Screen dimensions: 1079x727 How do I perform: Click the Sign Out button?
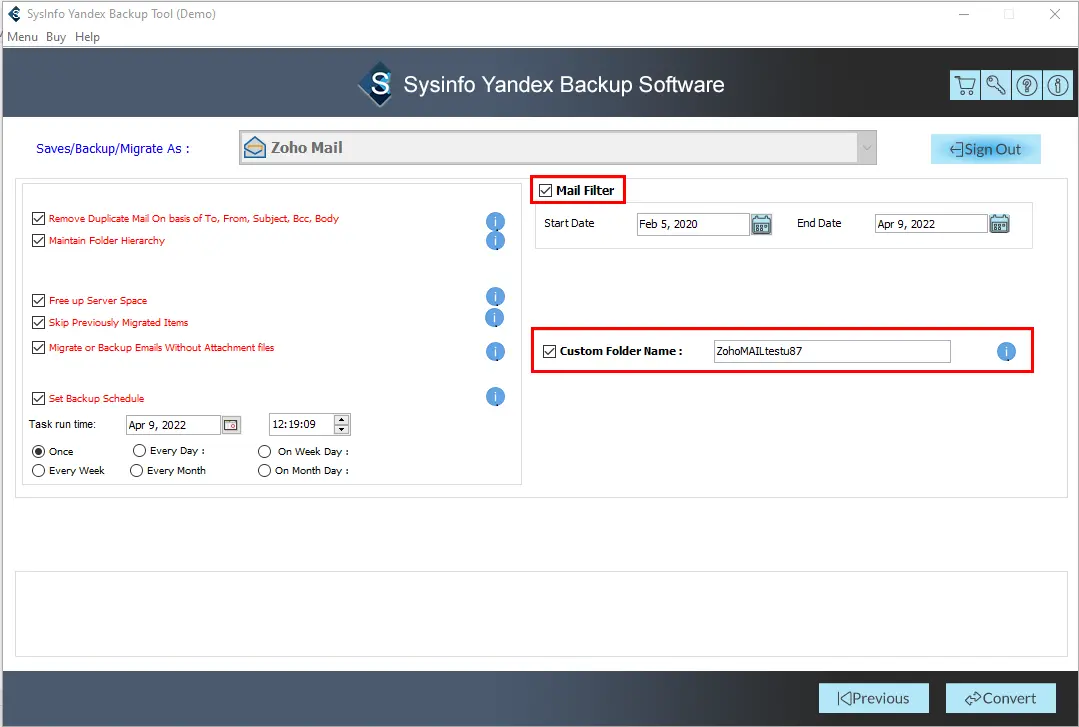985,149
